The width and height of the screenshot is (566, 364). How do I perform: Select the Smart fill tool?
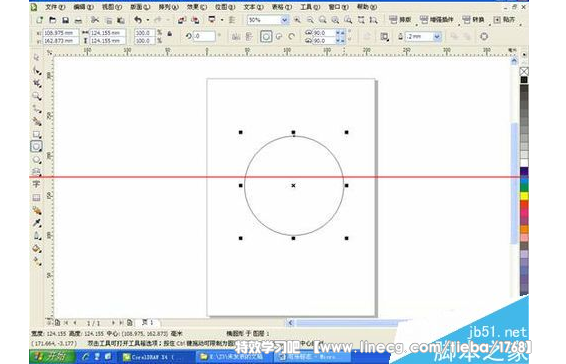[36, 121]
